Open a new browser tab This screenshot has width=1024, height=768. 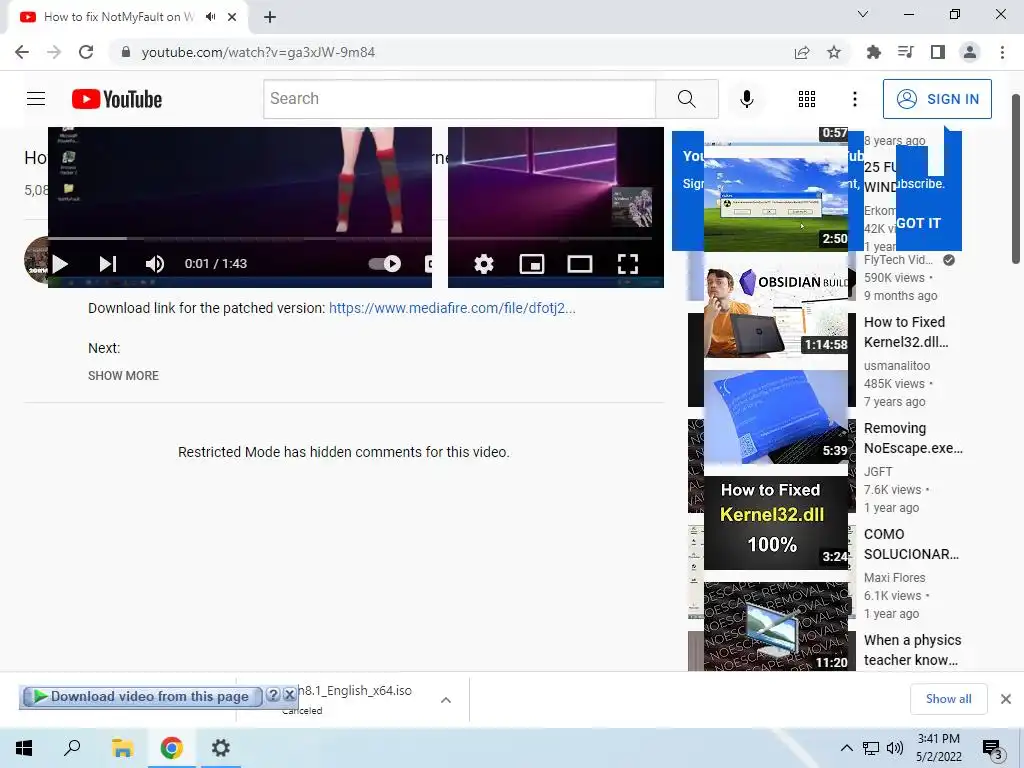(270, 17)
